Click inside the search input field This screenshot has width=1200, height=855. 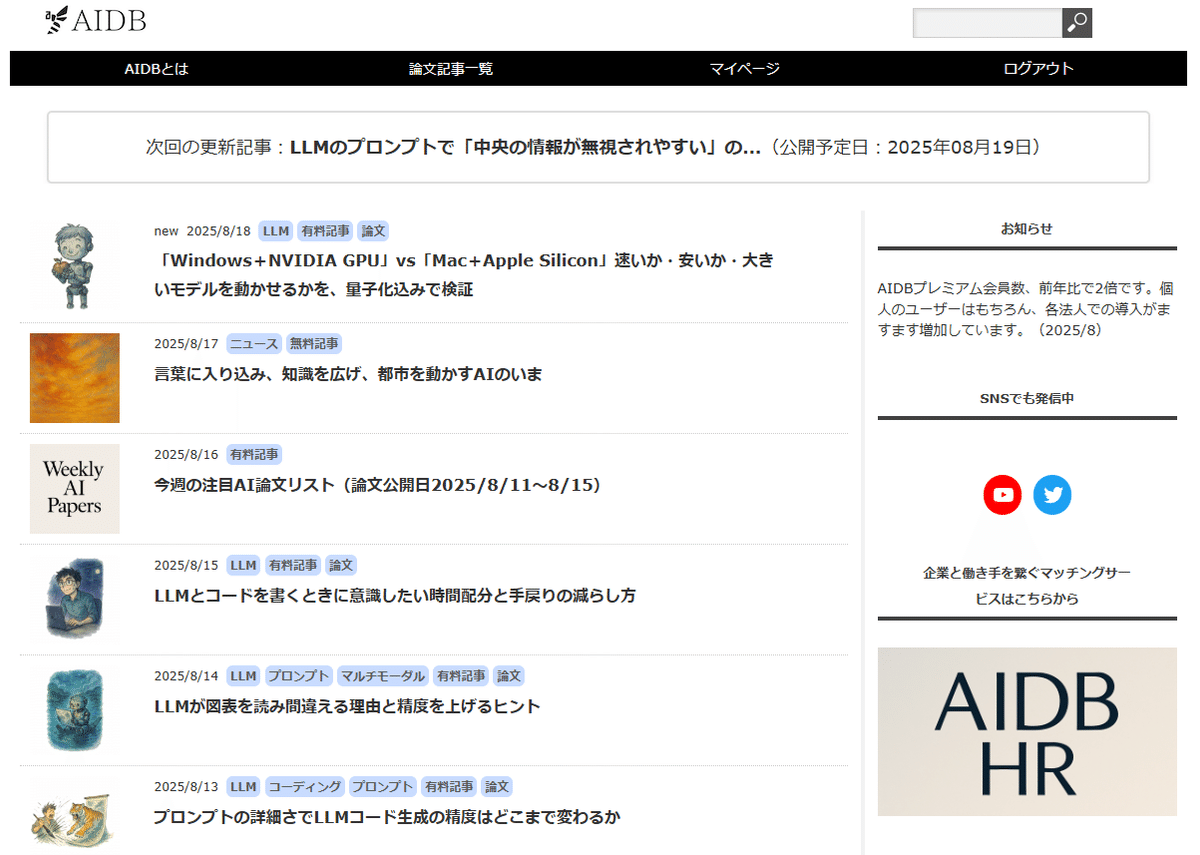tap(985, 23)
